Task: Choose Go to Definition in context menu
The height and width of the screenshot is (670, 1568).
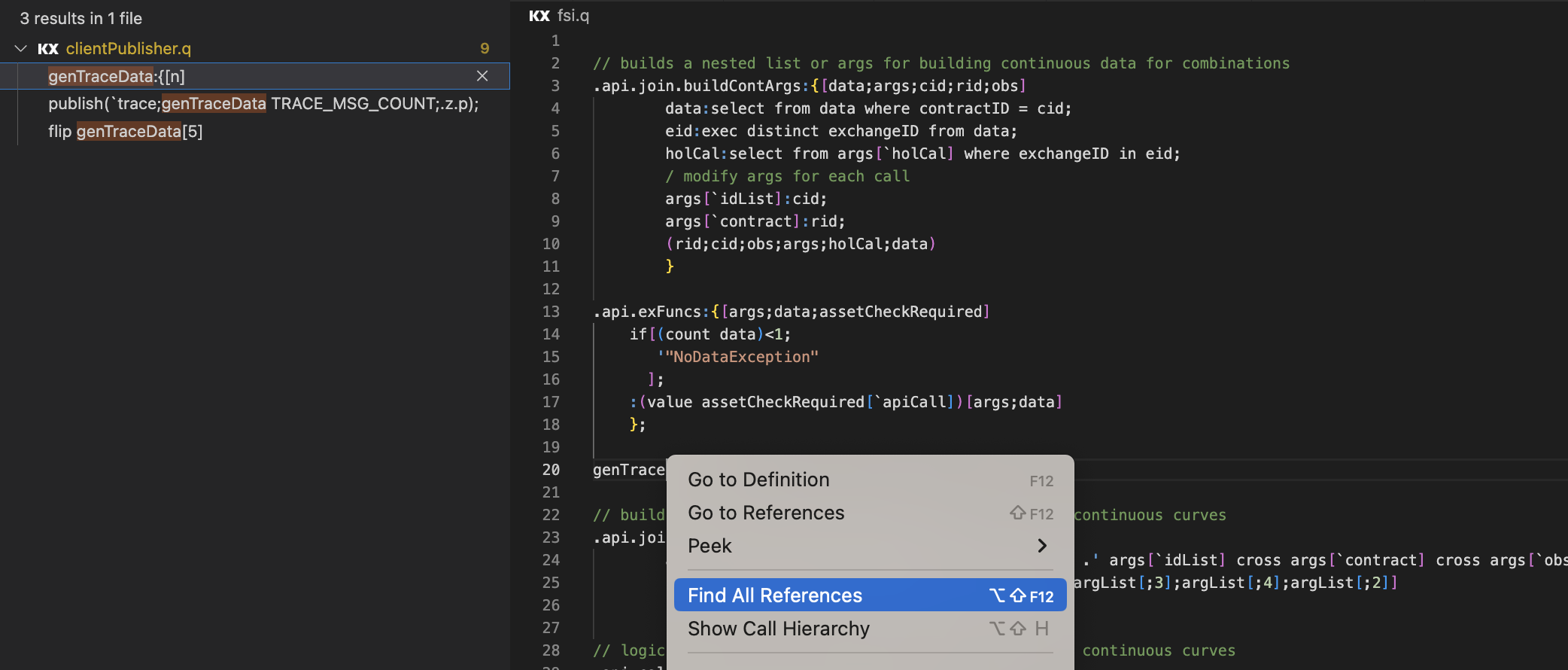Action: 758,480
